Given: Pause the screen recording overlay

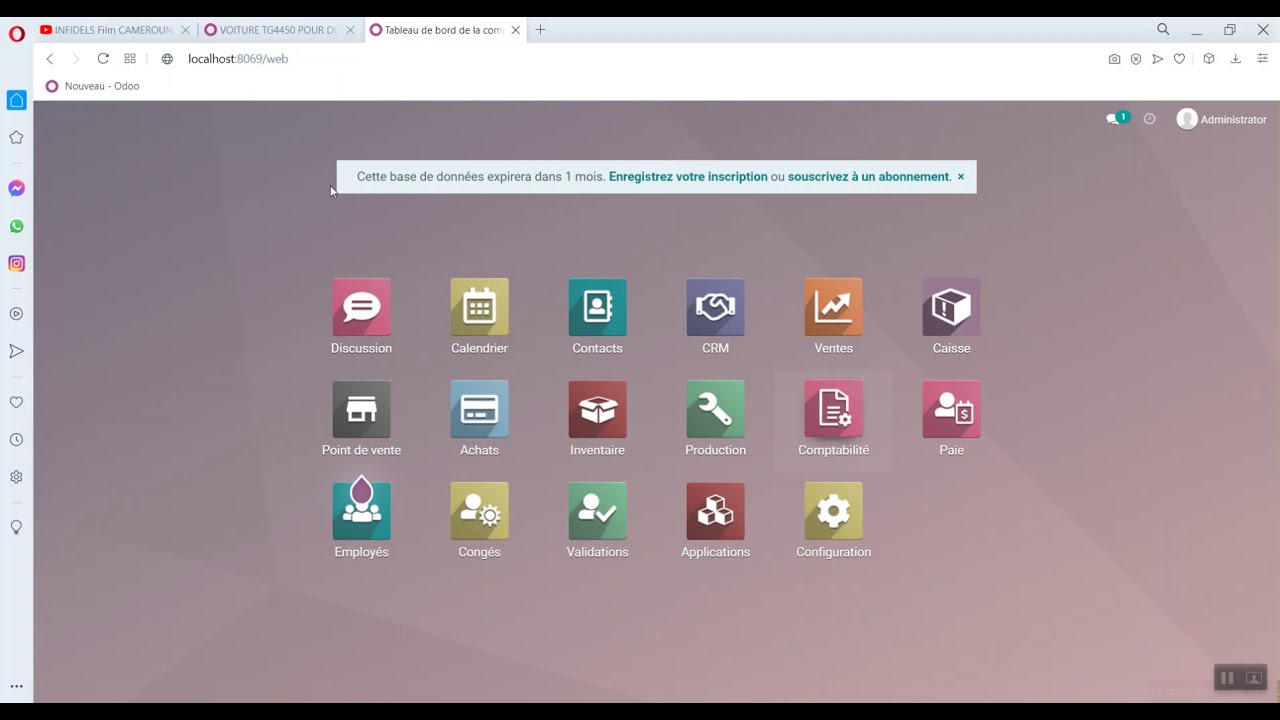Looking at the screenshot, I should pyautogui.click(x=1227, y=678).
